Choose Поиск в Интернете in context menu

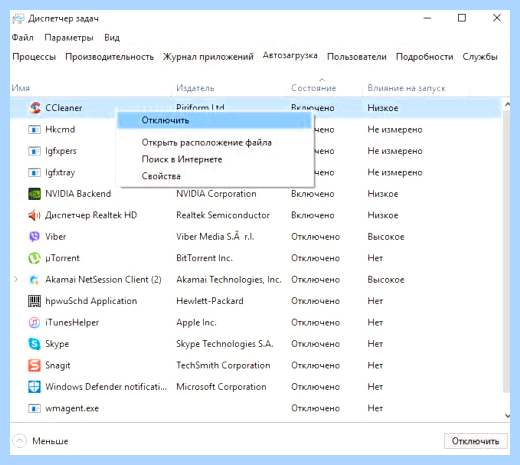click(214, 159)
